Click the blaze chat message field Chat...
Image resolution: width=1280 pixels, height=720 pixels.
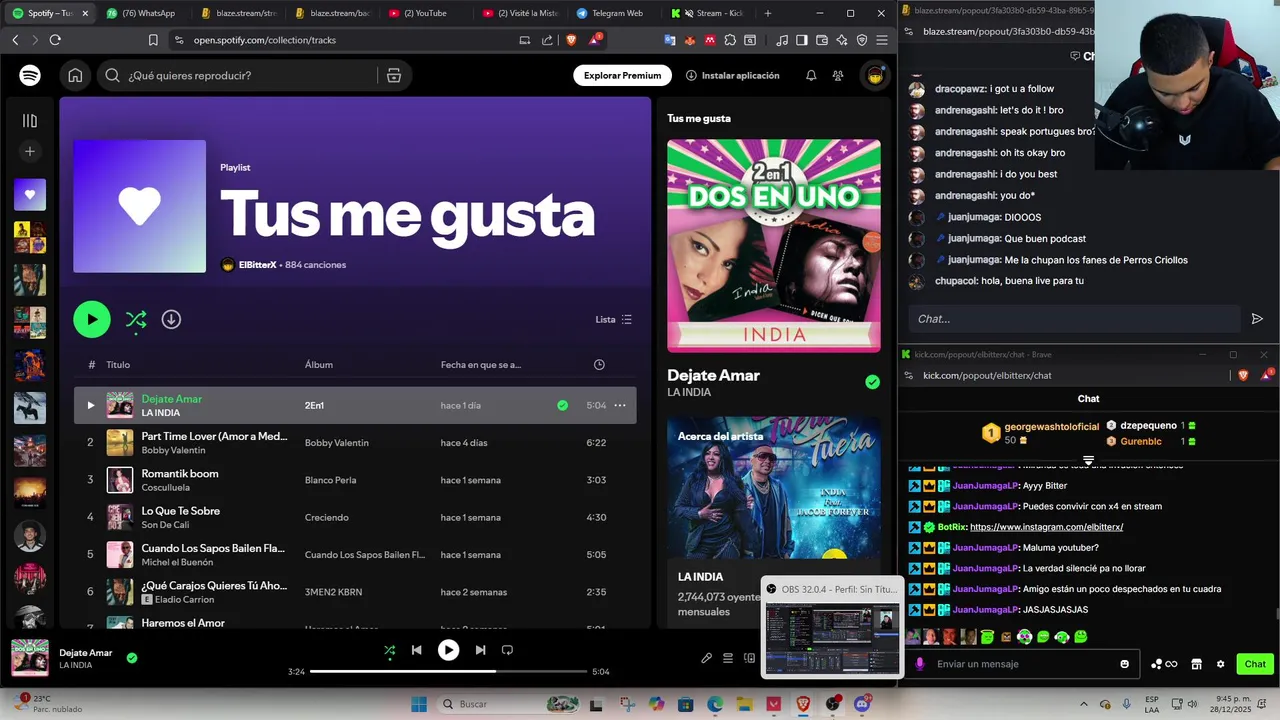click(1075, 319)
